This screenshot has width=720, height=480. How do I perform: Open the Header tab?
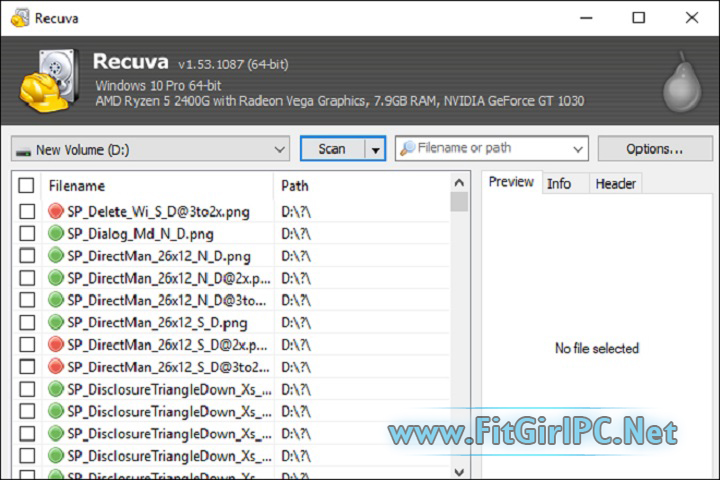click(x=614, y=183)
